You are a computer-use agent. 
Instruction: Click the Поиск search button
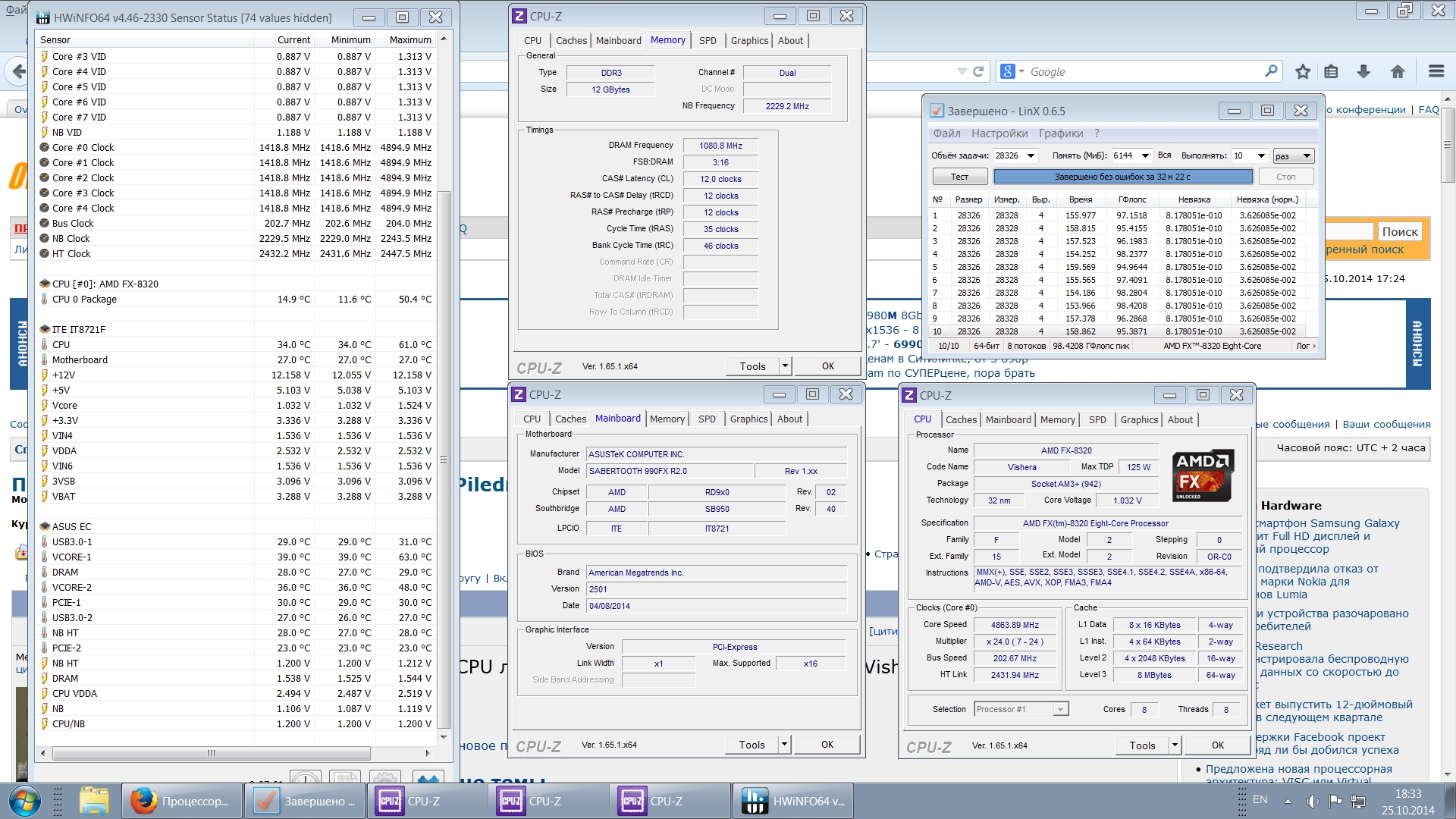pos(1399,232)
